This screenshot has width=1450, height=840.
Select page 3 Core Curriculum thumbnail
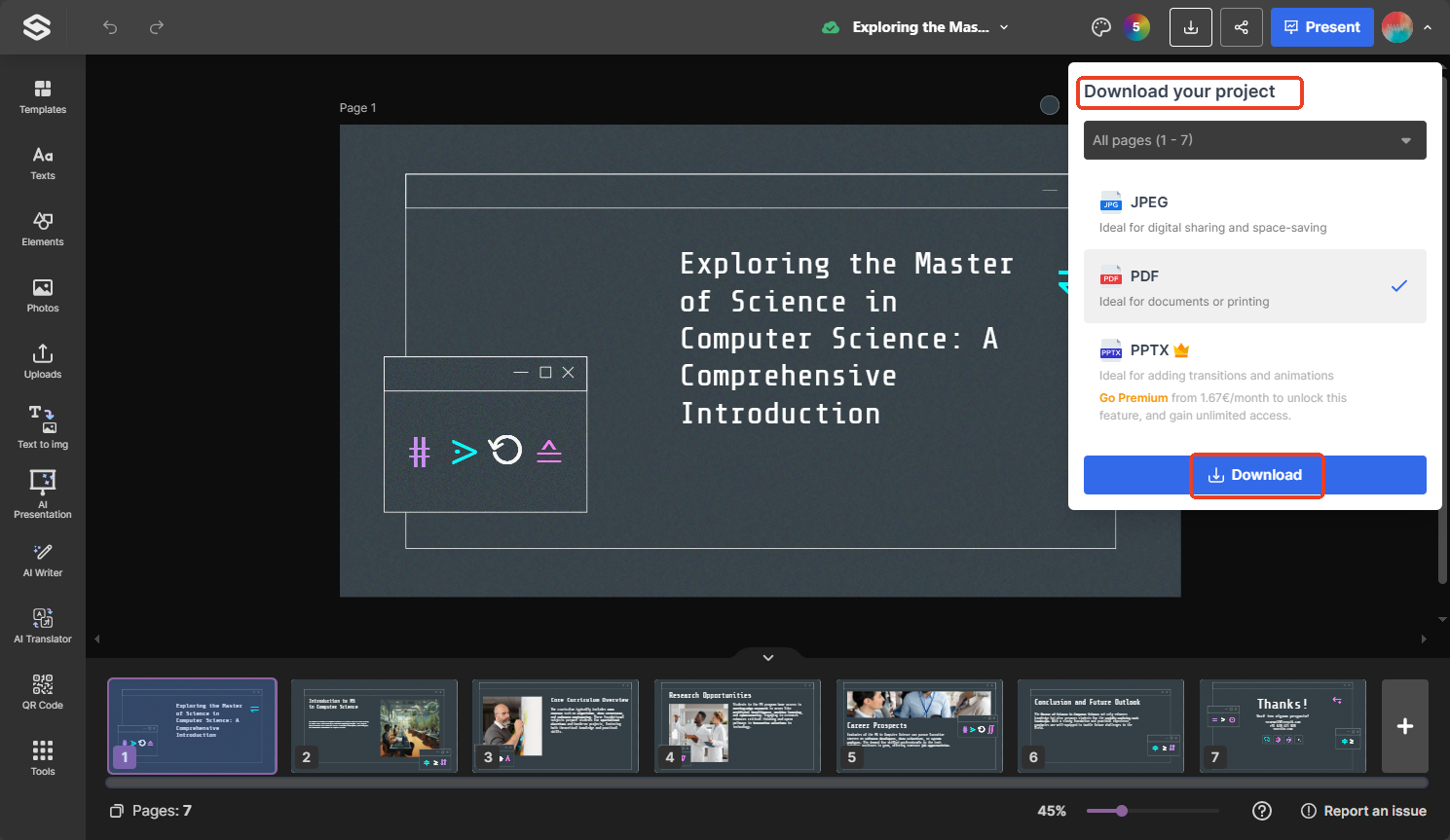[x=555, y=726]
